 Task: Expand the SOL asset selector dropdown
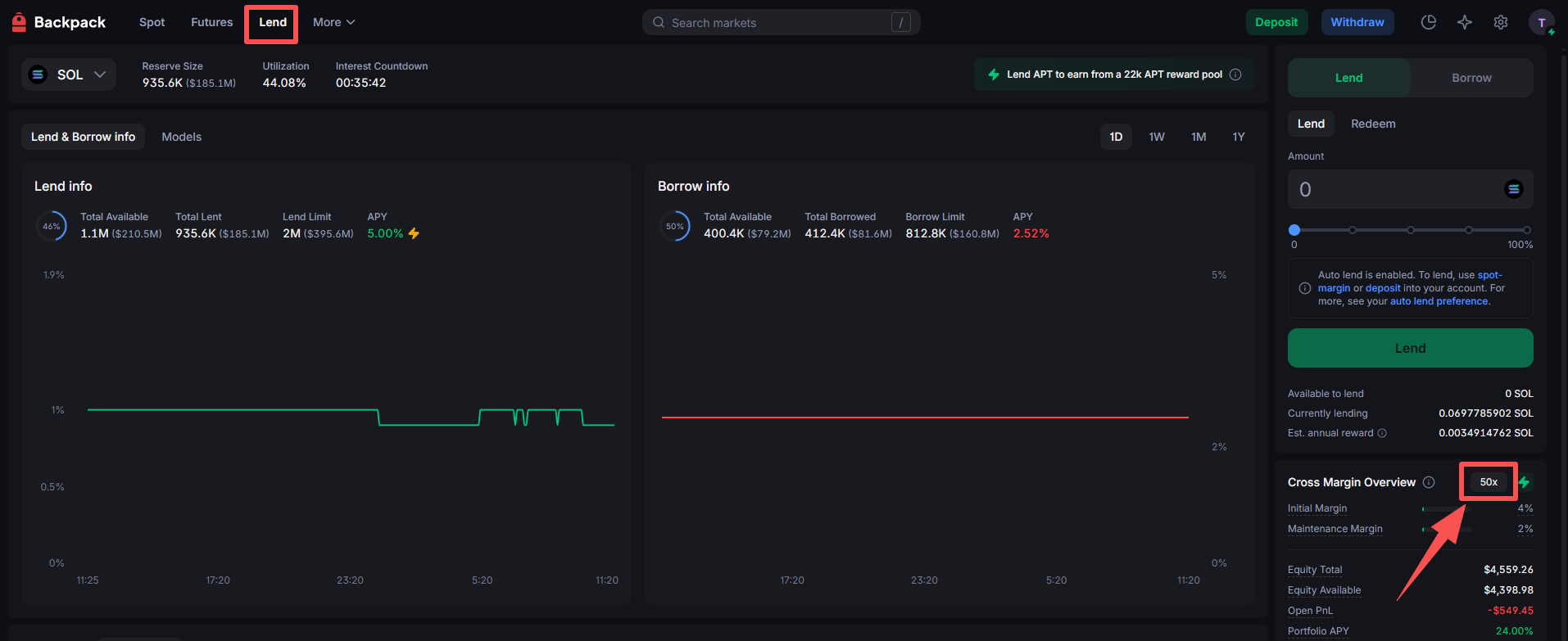coord(69,74)
